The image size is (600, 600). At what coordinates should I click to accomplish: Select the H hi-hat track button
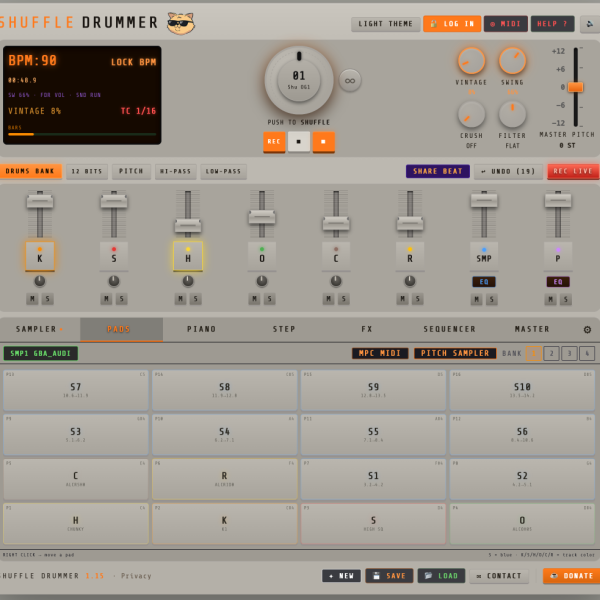(x=188, y=256)
